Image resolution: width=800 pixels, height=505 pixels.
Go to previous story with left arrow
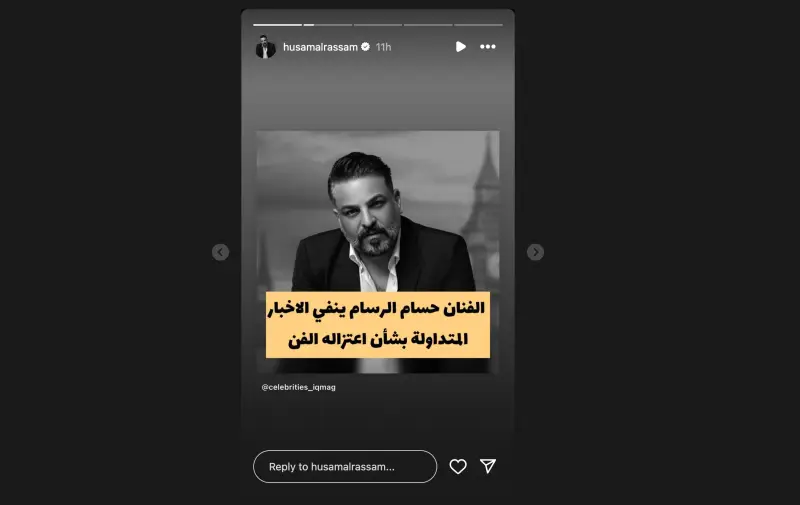coord(220,252)
